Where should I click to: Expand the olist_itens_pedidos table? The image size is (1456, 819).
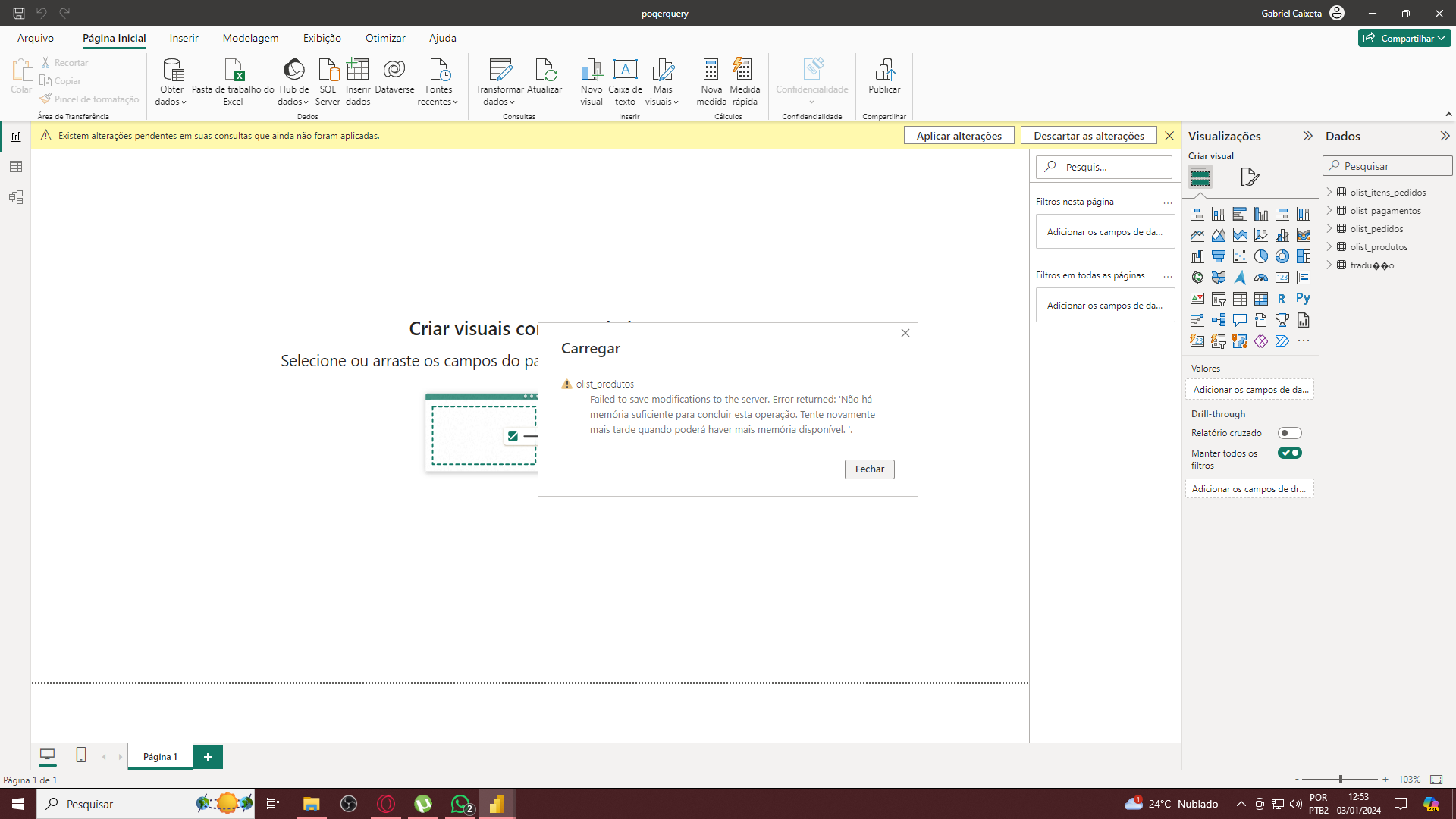point(1329,193)
